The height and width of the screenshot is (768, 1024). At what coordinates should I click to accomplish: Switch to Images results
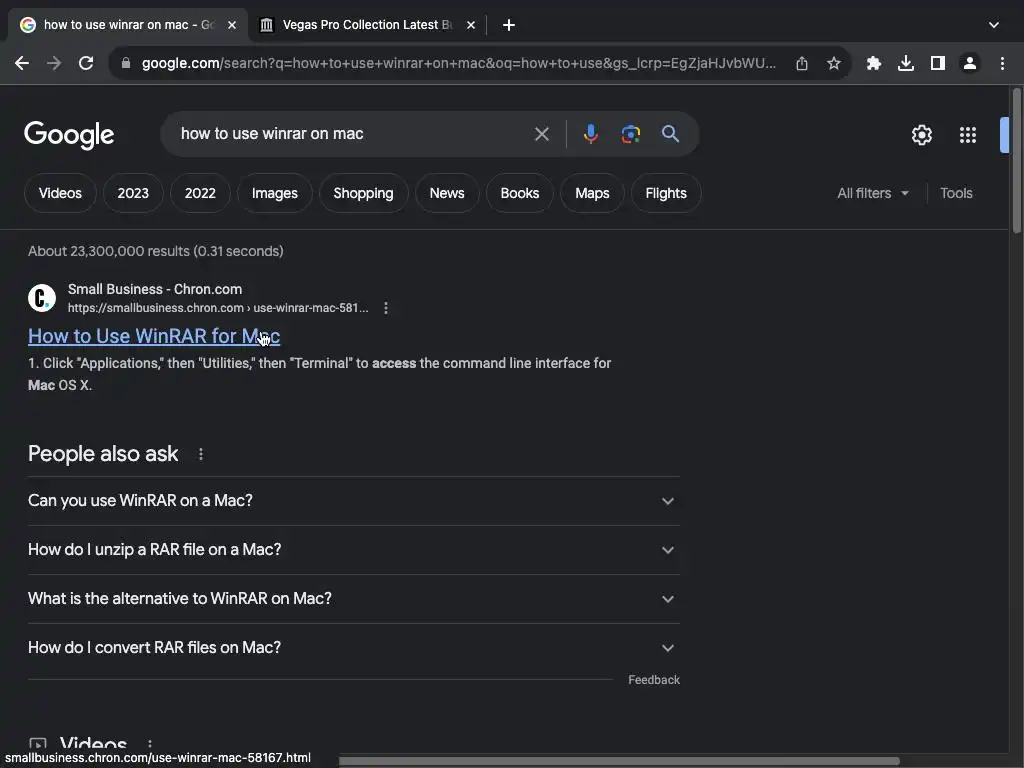(x=275, y=193)
